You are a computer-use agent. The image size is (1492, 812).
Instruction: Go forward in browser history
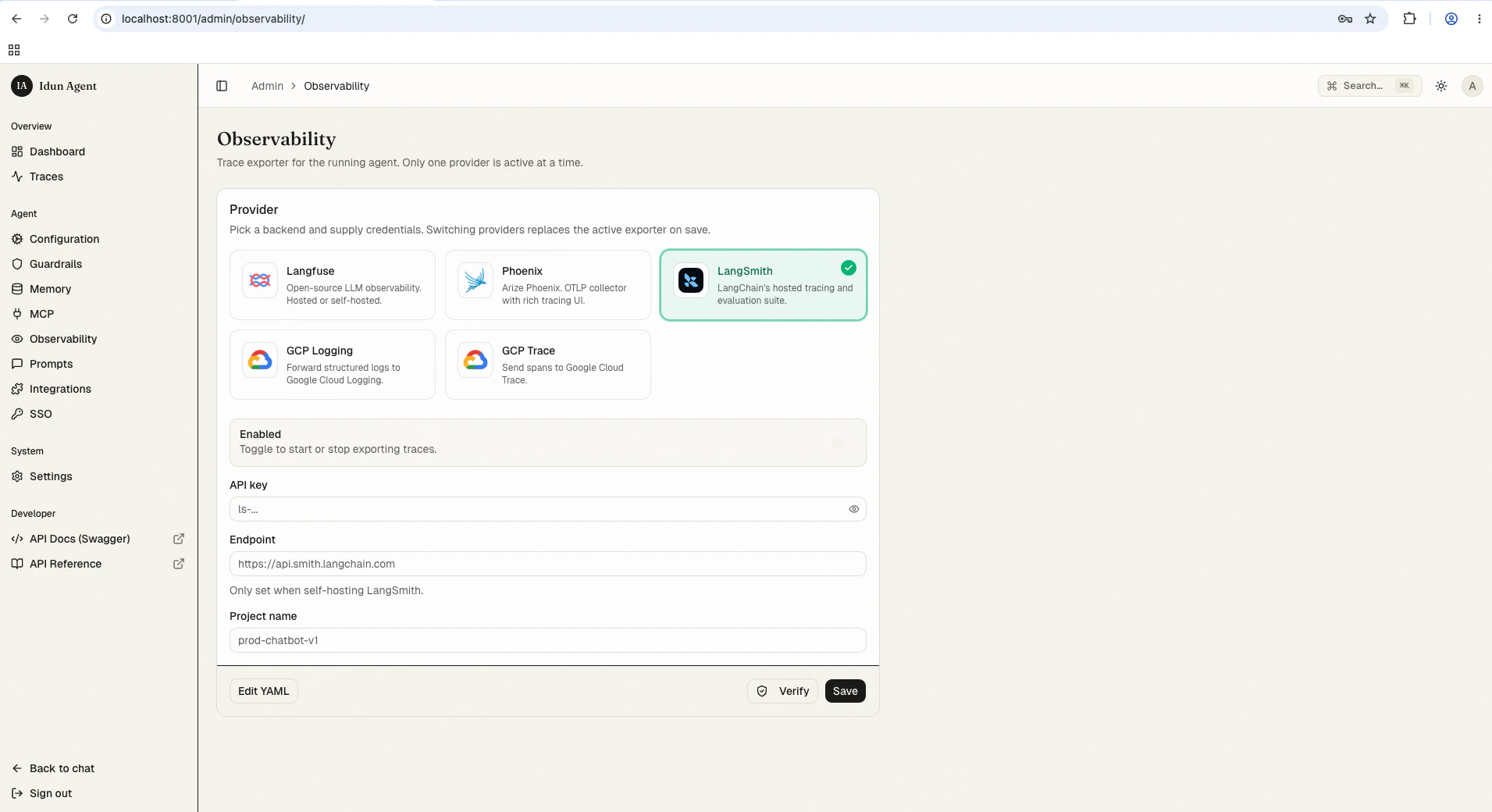click(x=45, y=19)
